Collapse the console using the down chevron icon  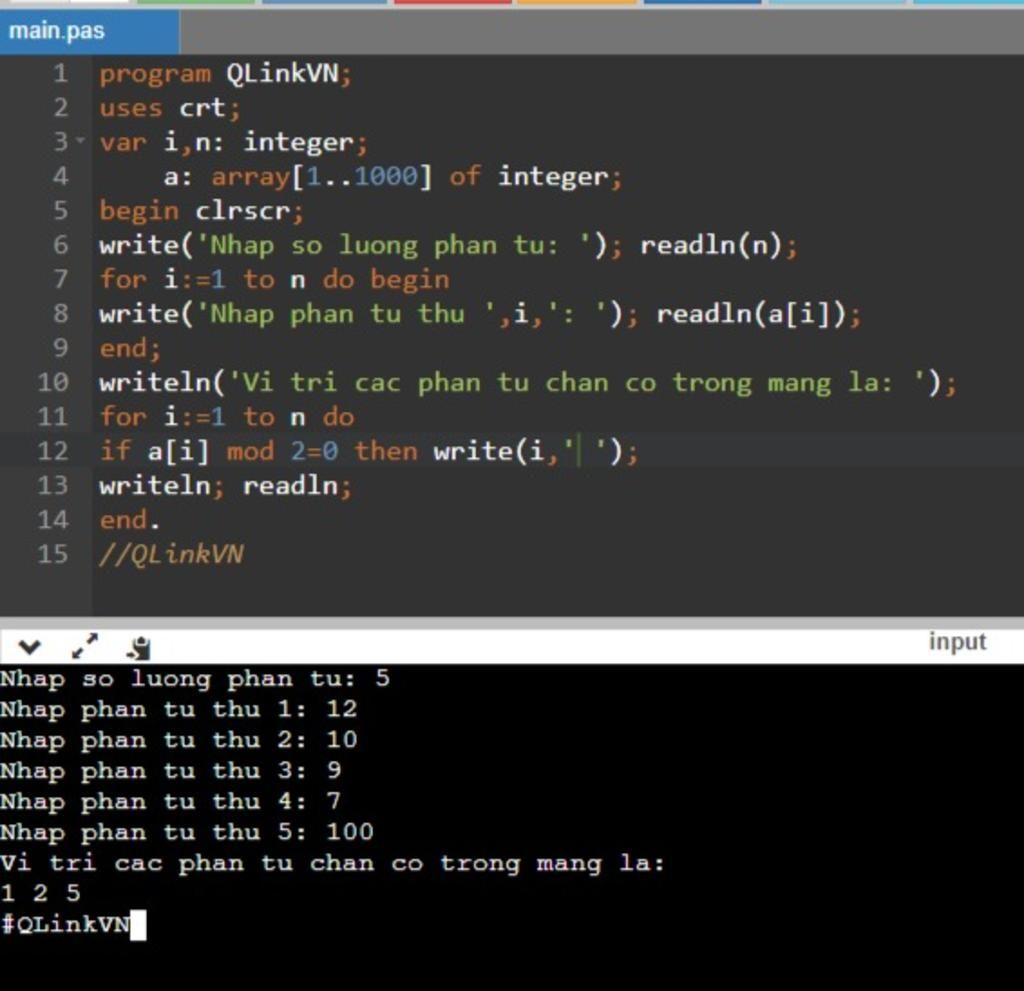[29, 647]
